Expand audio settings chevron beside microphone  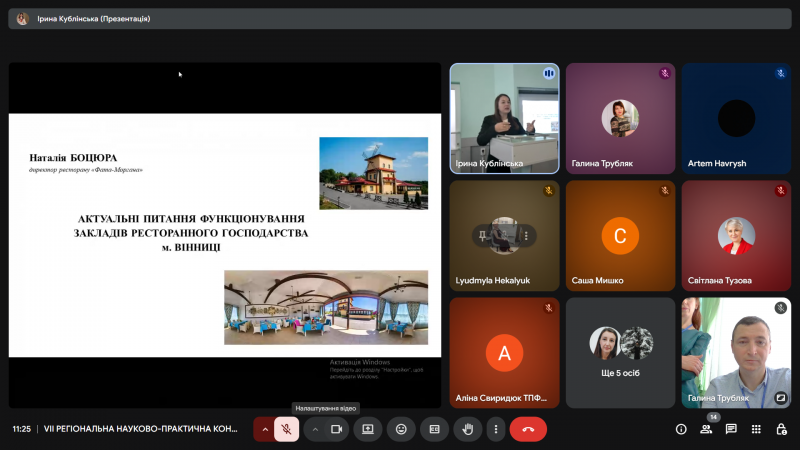click(x=265, y=429)
